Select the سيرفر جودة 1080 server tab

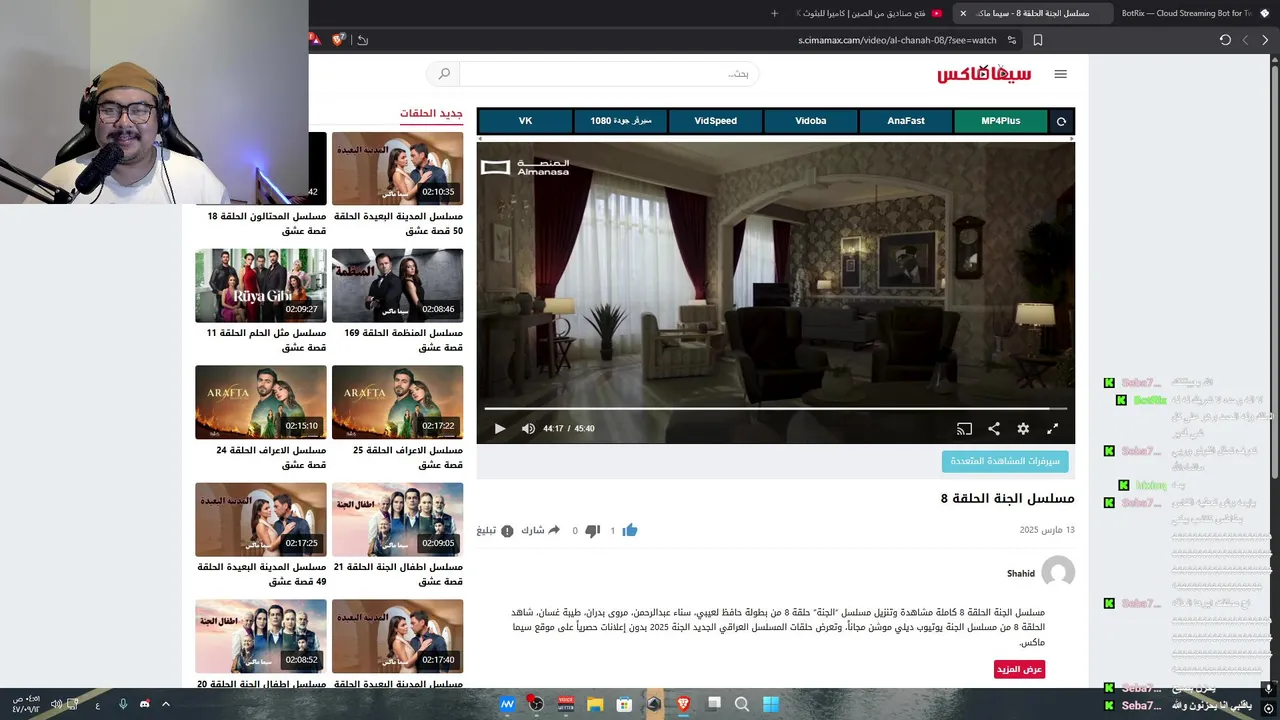point(620,121)
